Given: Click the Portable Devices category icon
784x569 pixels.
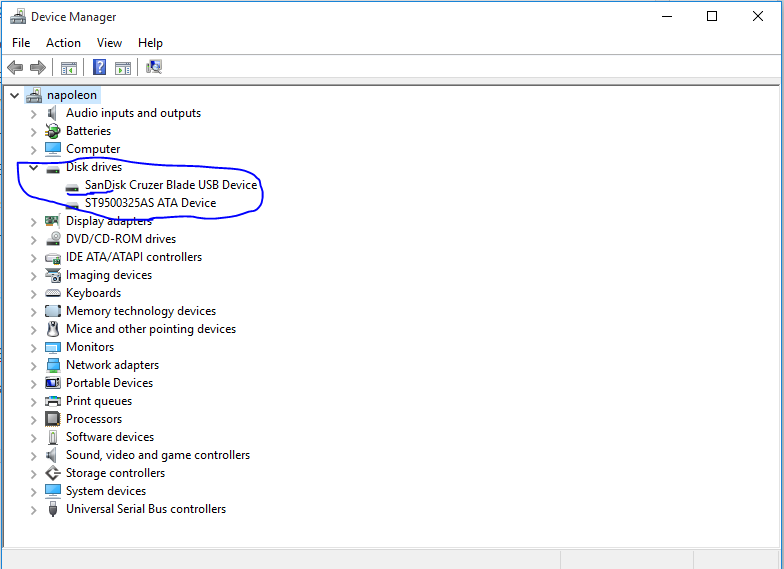Looking at the screenshot, I should click(x=52, y=383).
